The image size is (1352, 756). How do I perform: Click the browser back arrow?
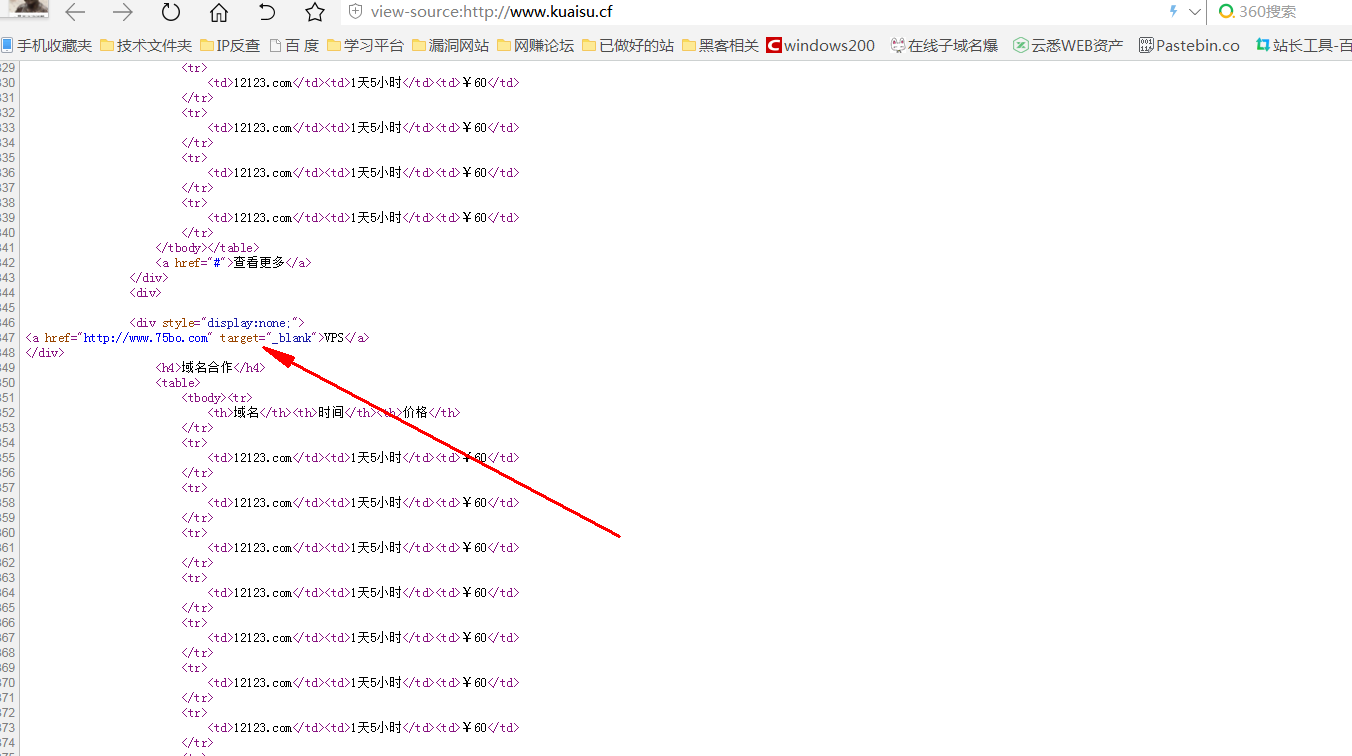pyautogui.click(x=75, y=12)
